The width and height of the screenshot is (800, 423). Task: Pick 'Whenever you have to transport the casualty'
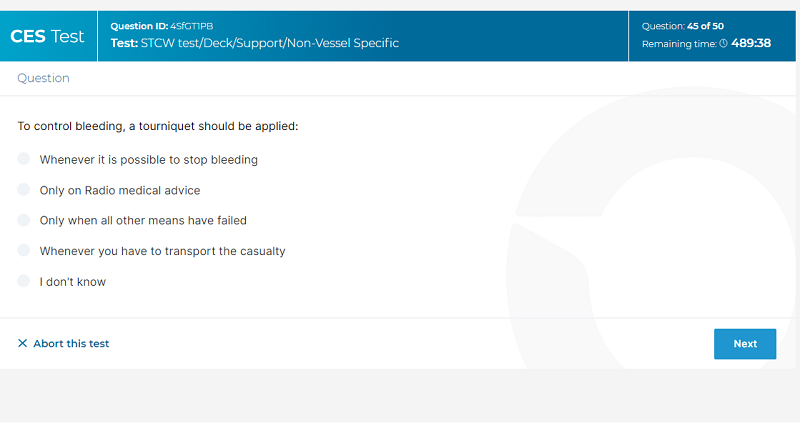pos(23,250)
